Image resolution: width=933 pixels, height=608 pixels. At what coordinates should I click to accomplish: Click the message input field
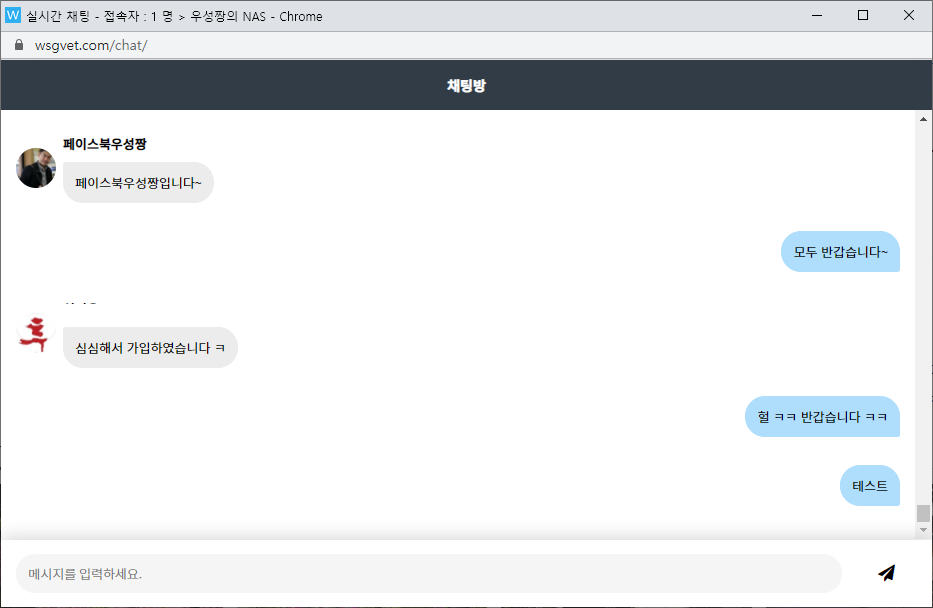pos(428,573)
